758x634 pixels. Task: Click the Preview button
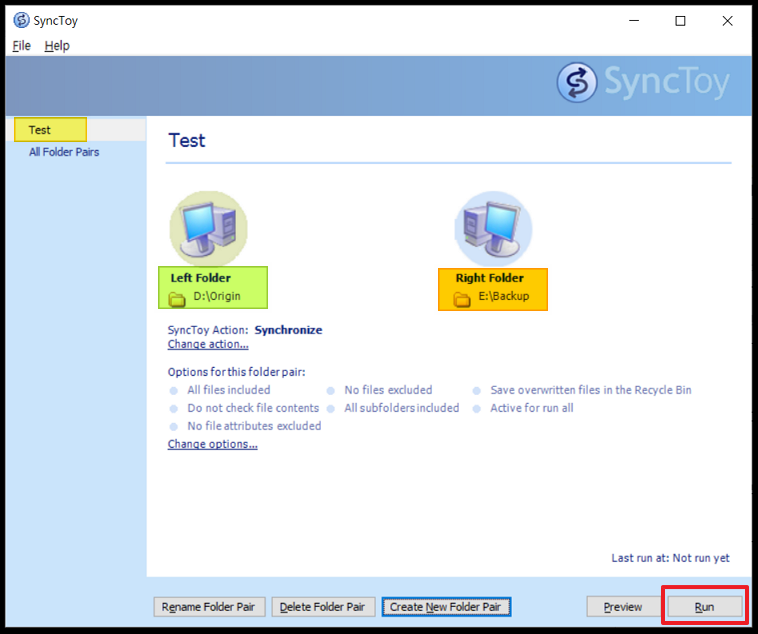tap(624, 607)
